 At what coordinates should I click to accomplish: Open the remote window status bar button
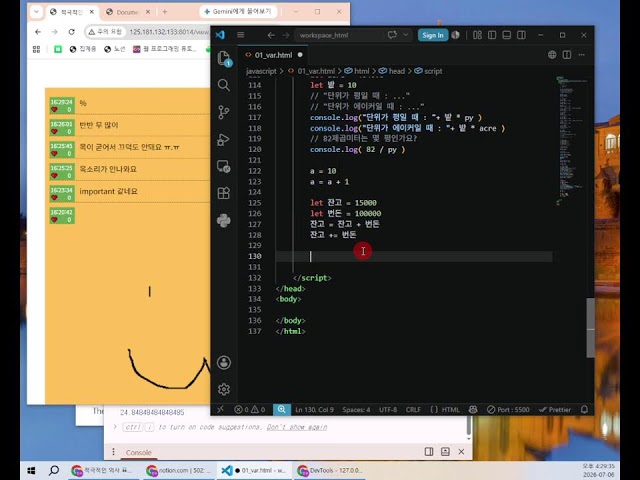pyautogui.click(x=220, y=409)
